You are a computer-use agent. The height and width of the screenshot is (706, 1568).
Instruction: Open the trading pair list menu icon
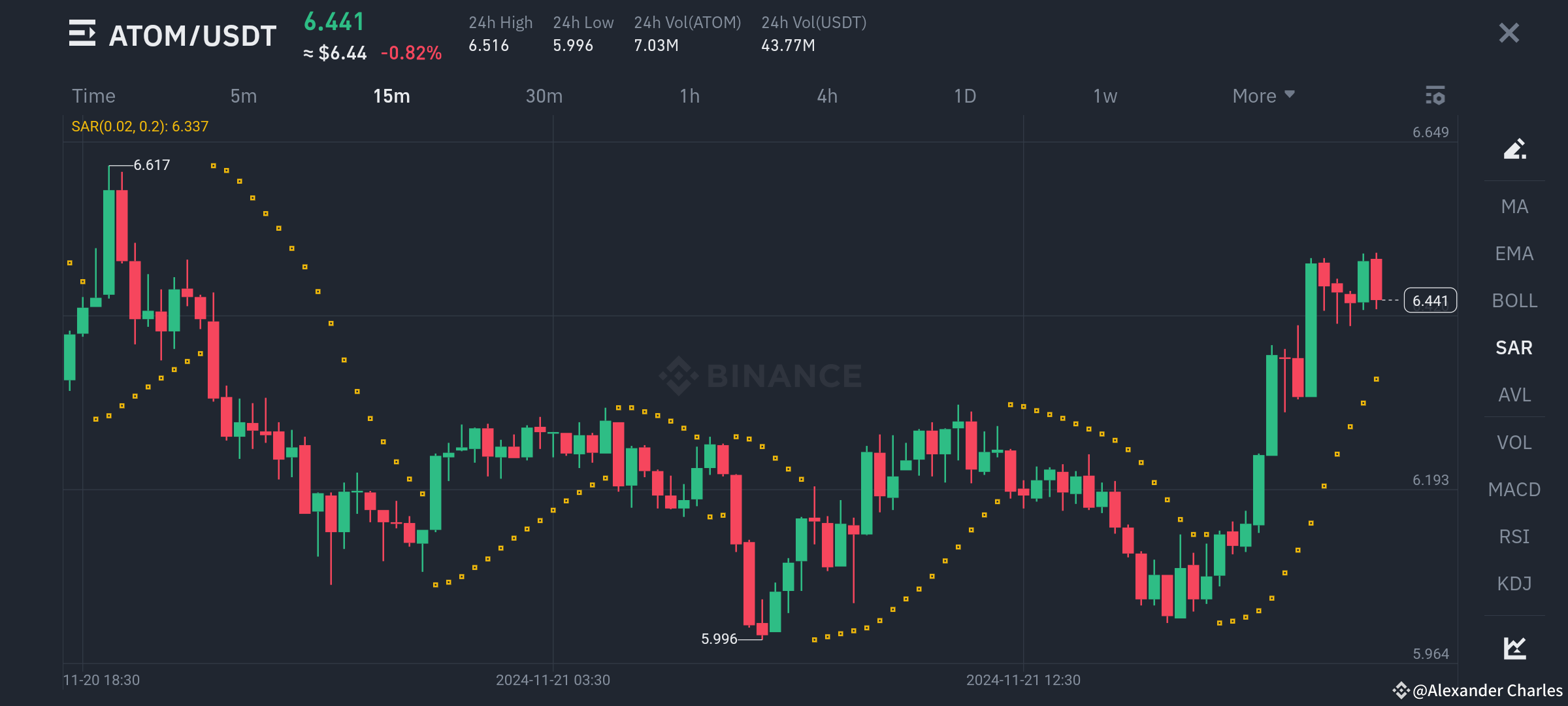click(81, 34)
